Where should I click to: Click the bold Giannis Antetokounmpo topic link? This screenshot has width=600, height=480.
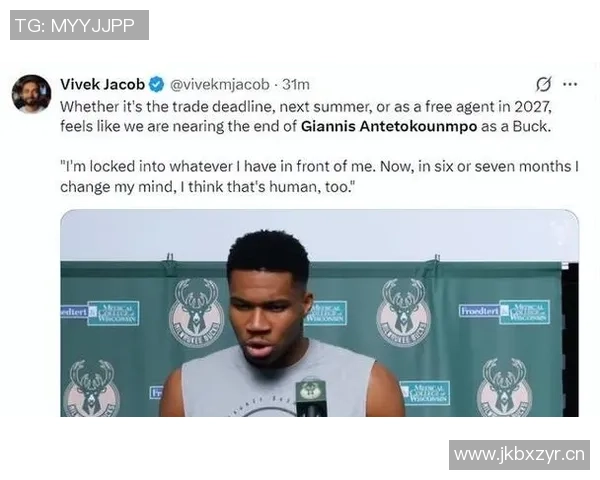pyautogui.click(x=389, y=126)
